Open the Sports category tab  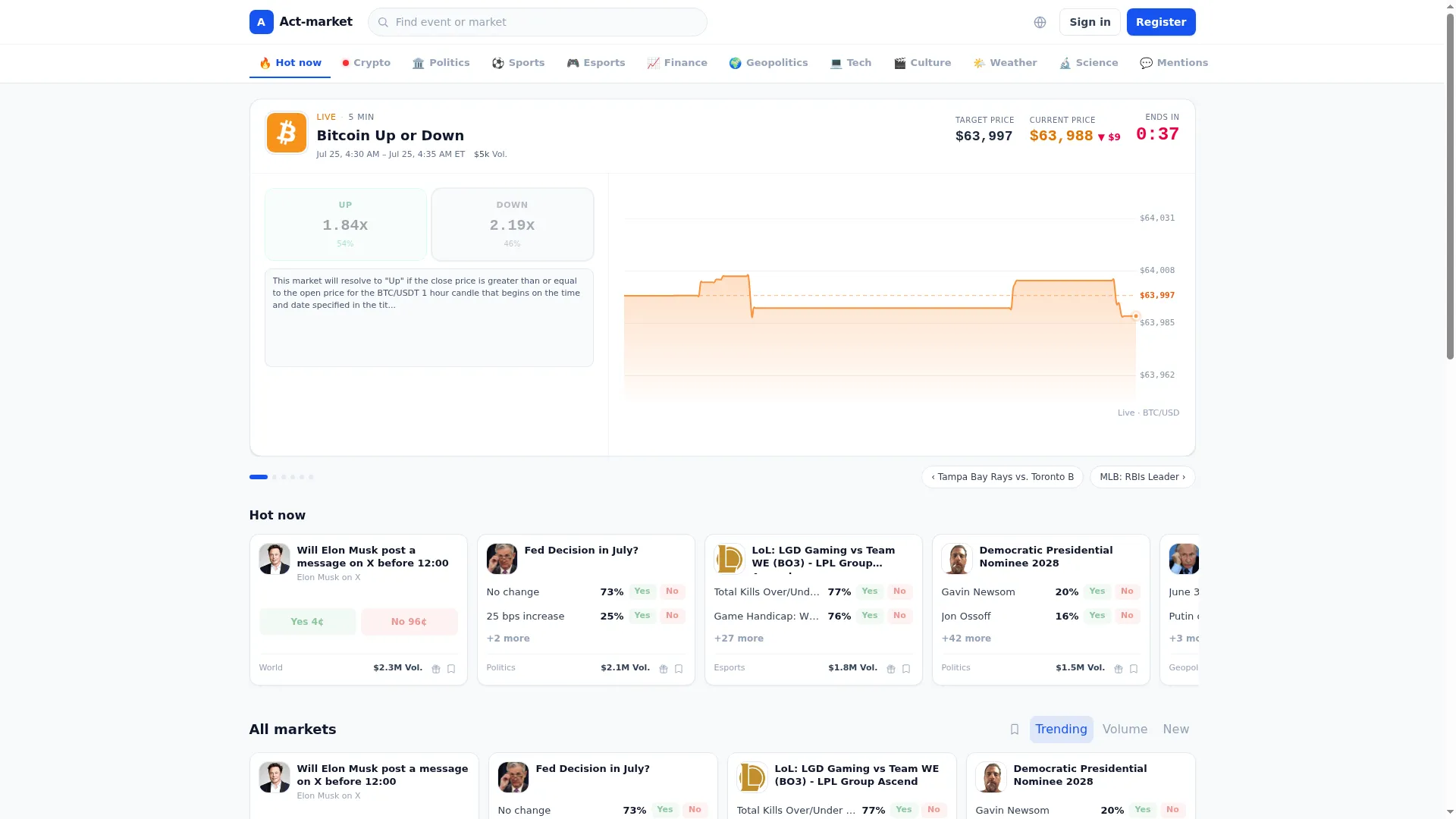518,63
